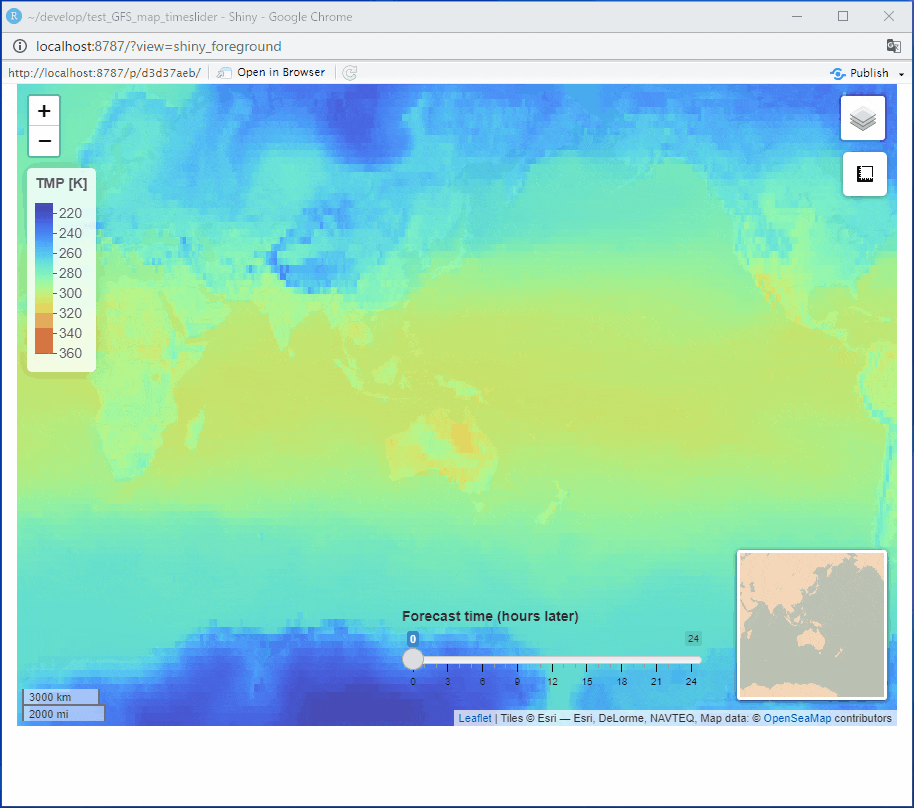This screenshot has height=808, width=914.
Task: Click the Publish button
Action: point(860,73)
